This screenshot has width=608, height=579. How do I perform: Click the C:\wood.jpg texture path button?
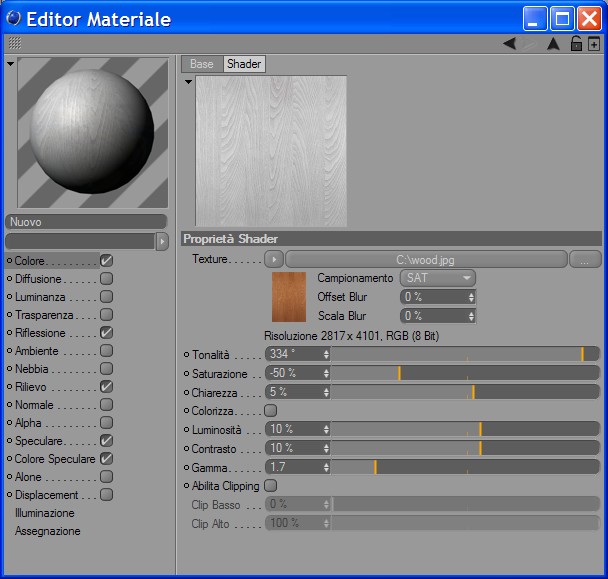(426, 259)
